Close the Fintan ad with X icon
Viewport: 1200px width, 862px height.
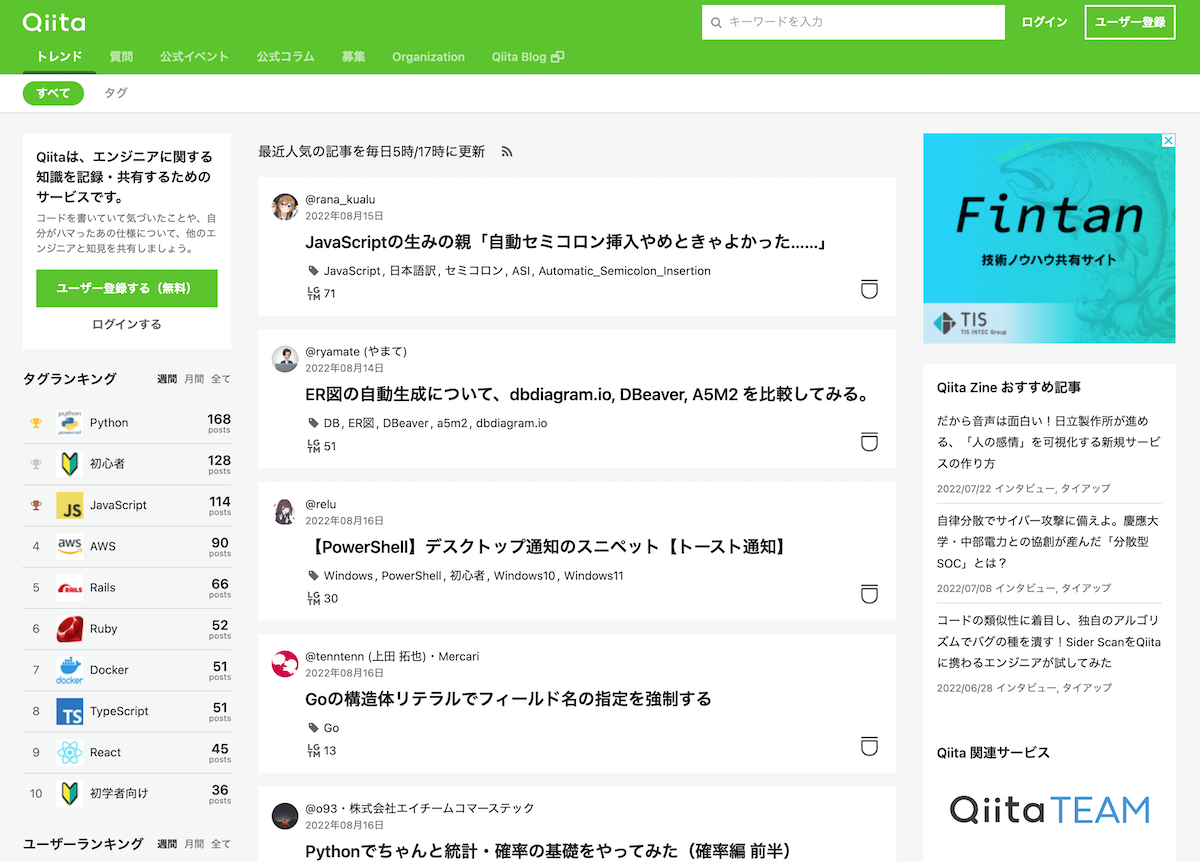click(x=1167, y=141)
